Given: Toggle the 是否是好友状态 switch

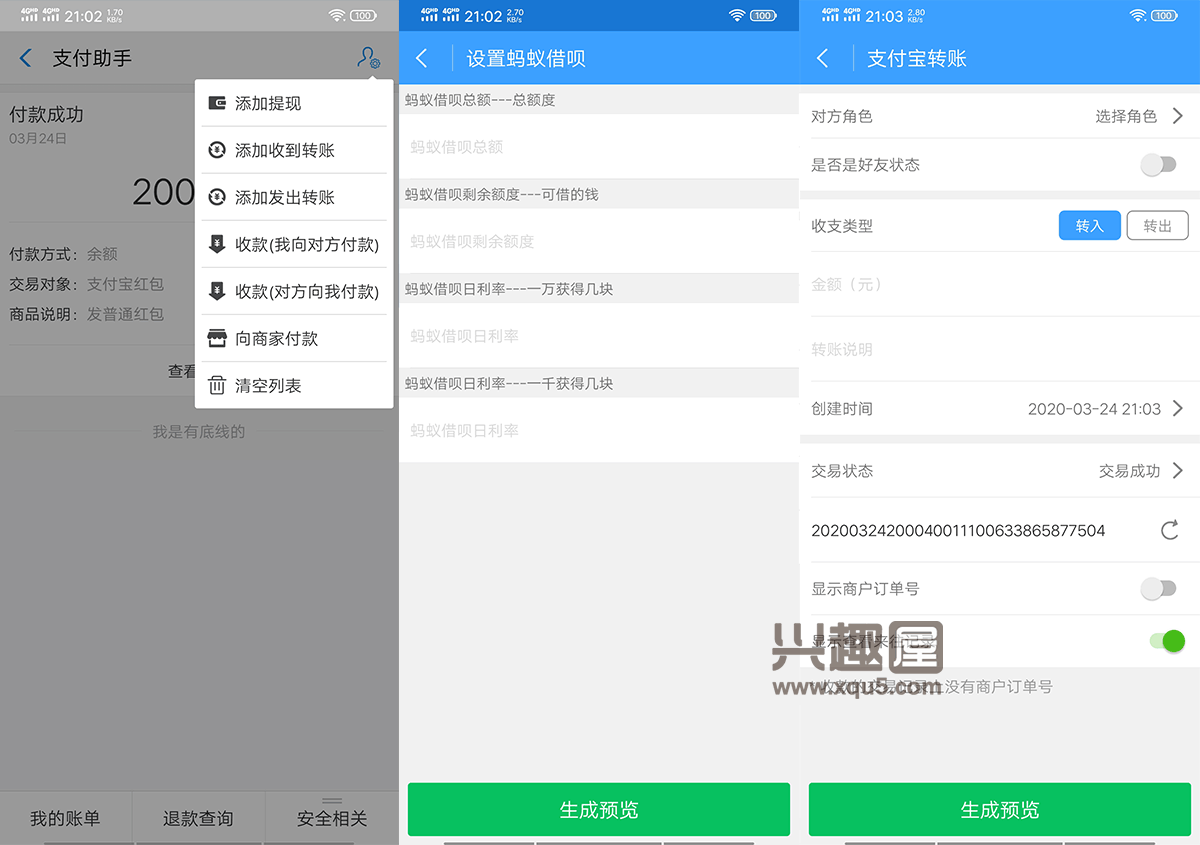Looking at the screenshot, I should point(1159,165).
